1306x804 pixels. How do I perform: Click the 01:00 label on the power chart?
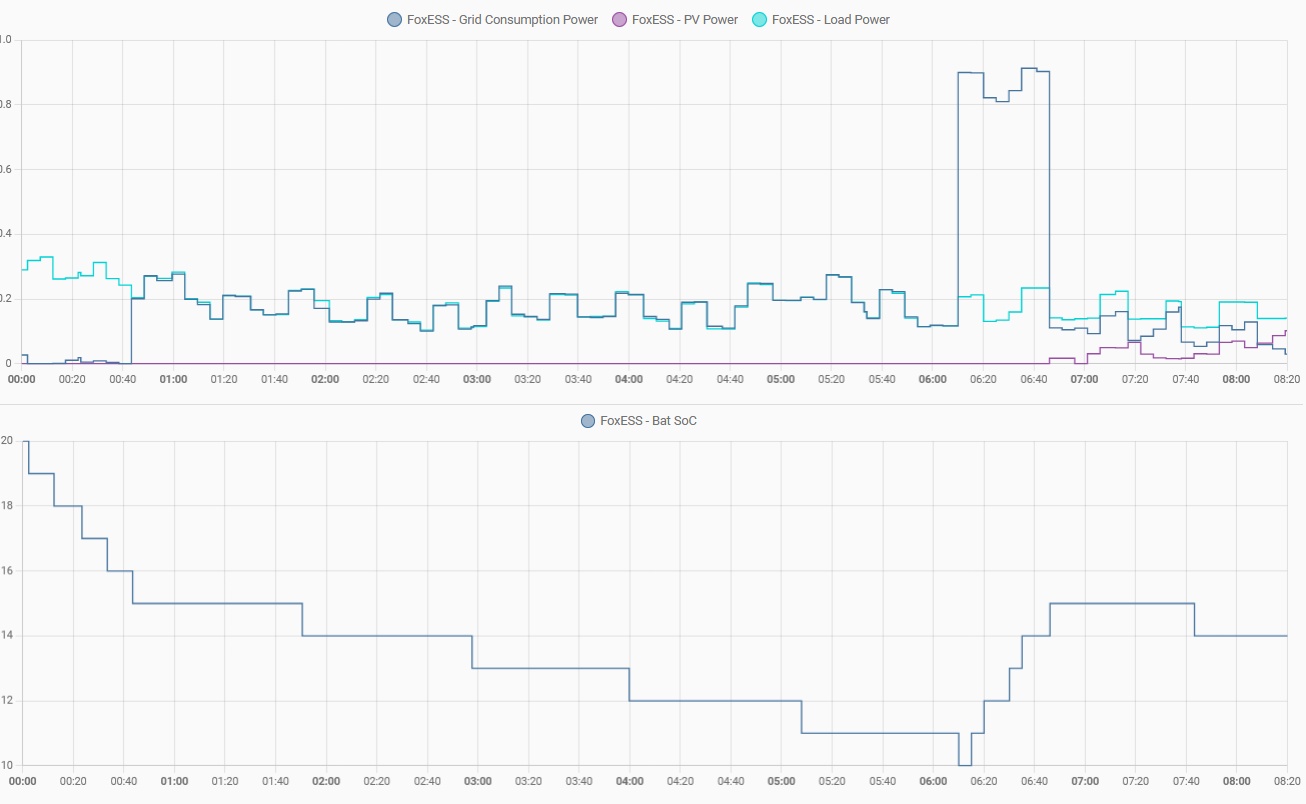pyautogui.click(x=174, y=379)
